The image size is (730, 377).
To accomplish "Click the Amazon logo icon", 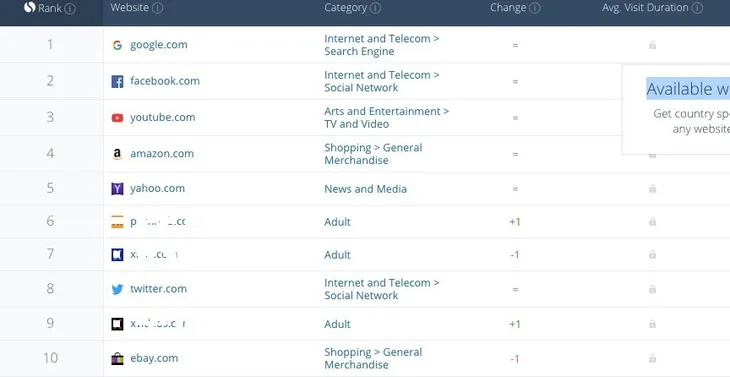I will click(x=117, y=154).
